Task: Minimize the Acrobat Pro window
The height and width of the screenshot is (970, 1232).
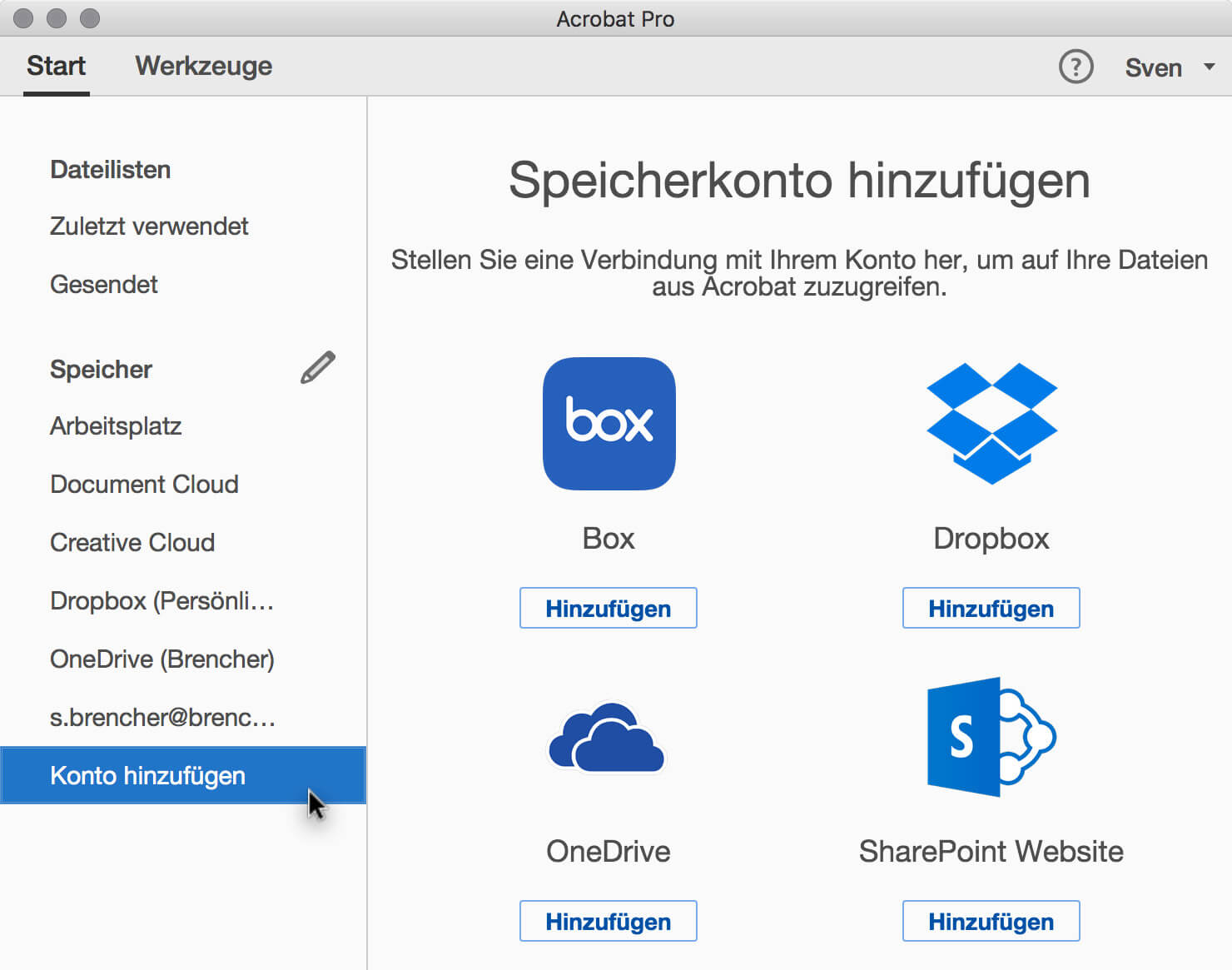Action: click(57, 18)
